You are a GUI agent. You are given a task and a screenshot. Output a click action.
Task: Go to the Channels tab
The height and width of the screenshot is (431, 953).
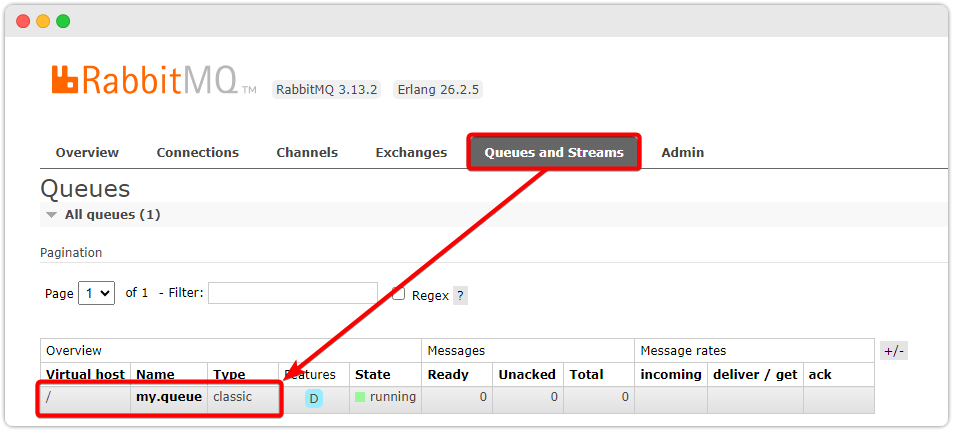pyautogui.click(x=307, y=153)
